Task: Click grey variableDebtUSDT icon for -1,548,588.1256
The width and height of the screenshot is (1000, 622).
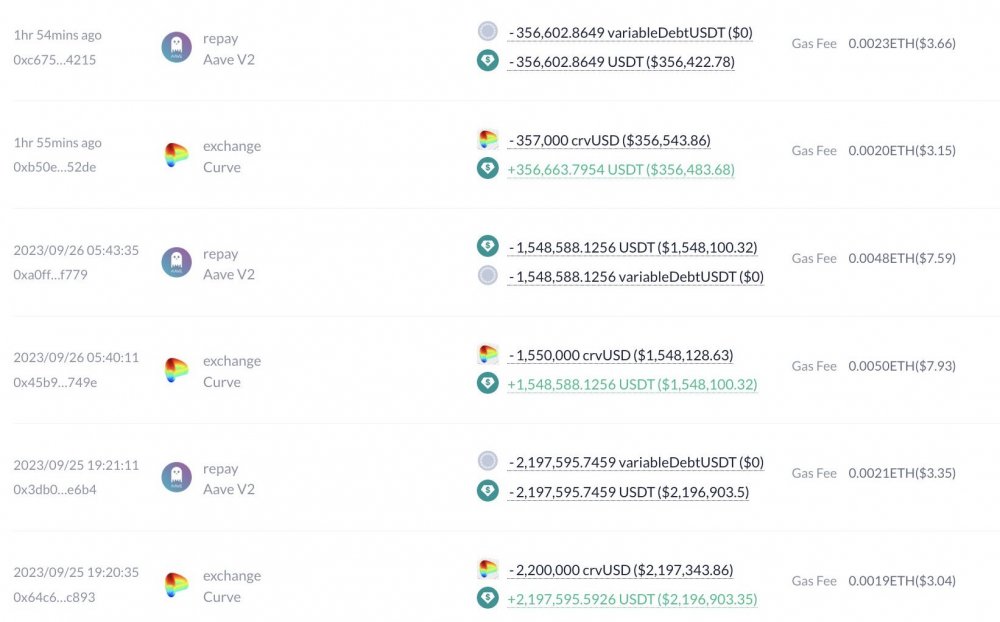Action: 488,276
